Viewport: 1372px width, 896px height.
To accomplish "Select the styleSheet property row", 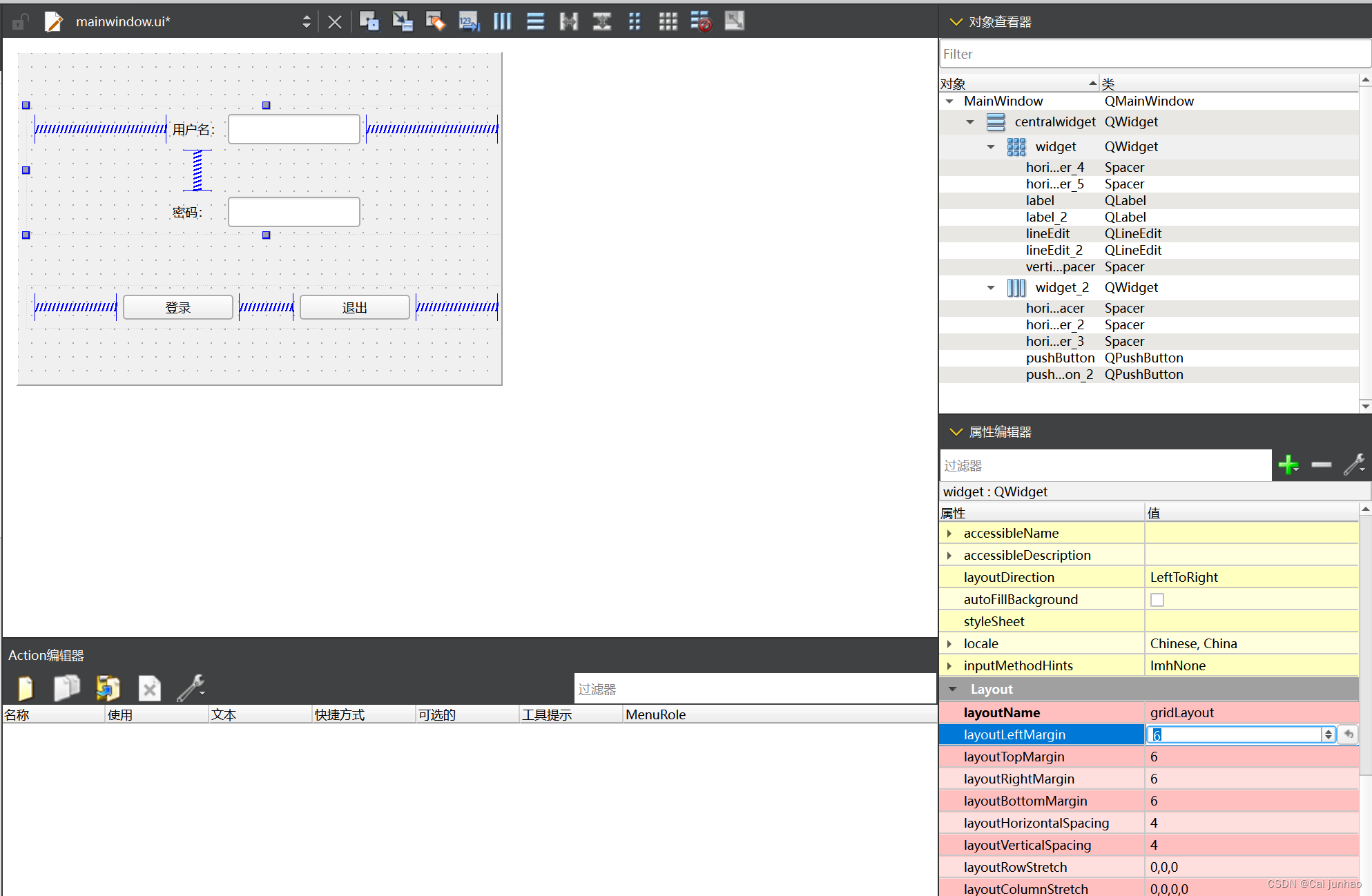I will coord(1149,622).
